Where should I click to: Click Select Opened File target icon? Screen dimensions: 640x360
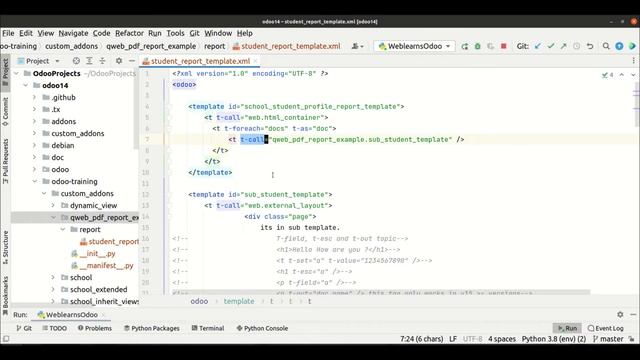point(76,61)
